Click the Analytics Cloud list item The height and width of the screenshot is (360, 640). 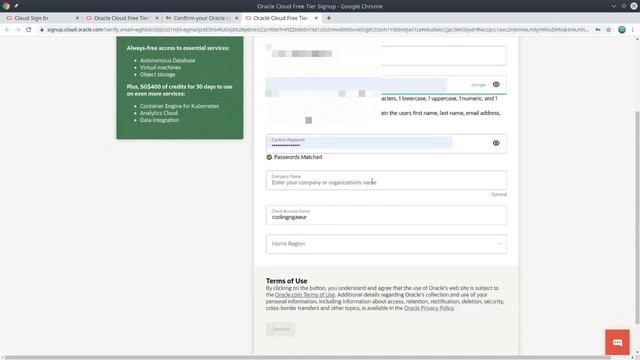click(159, 113)
